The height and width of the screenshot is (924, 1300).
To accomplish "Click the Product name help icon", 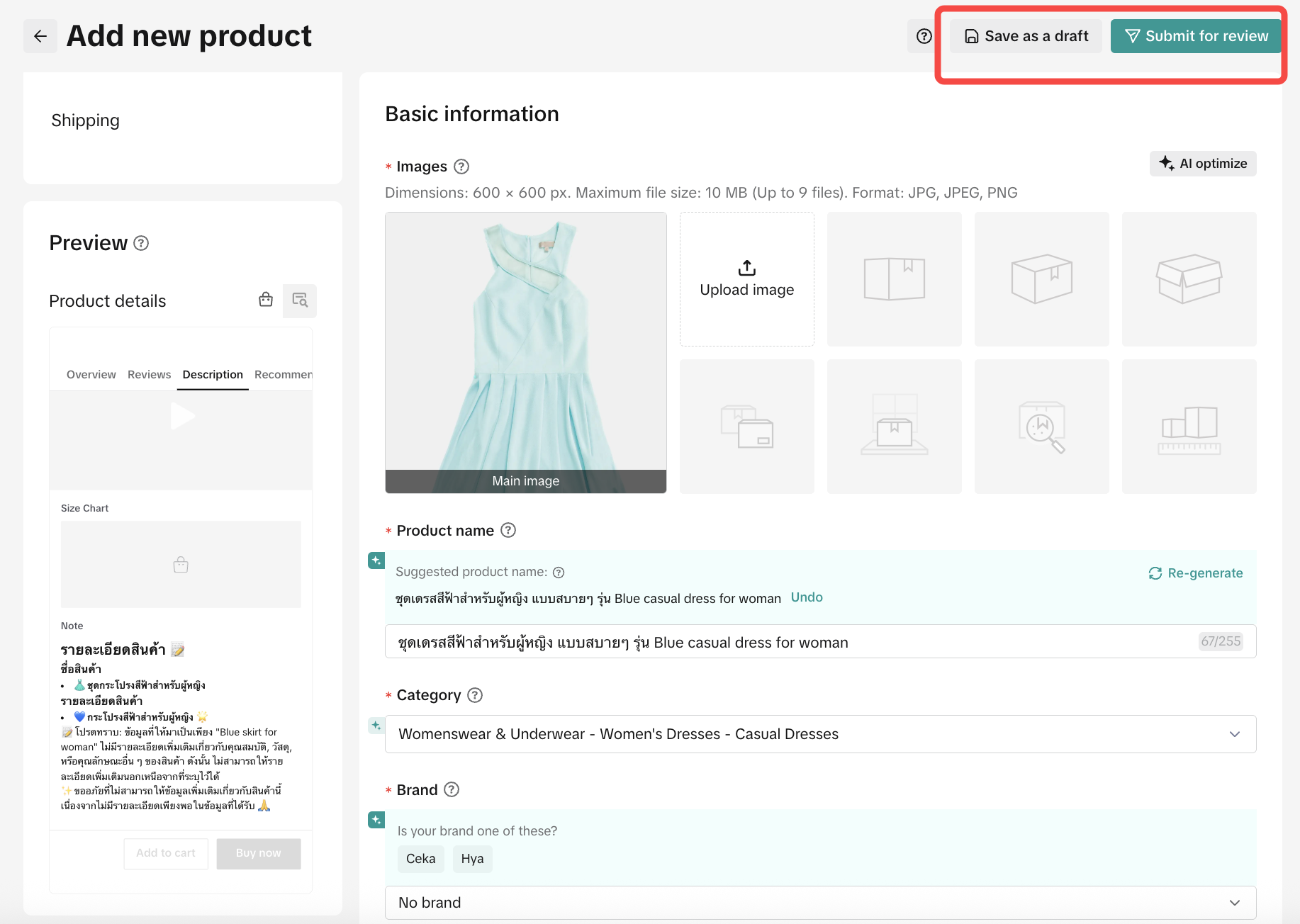I will point(508,530).
